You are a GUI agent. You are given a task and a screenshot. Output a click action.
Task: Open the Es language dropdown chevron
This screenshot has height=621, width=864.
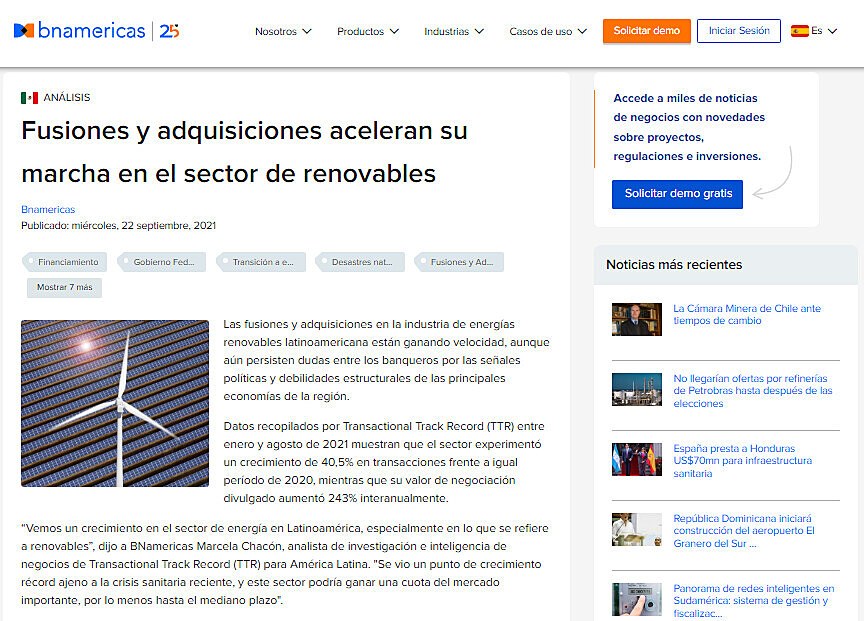tap(832, 31)
